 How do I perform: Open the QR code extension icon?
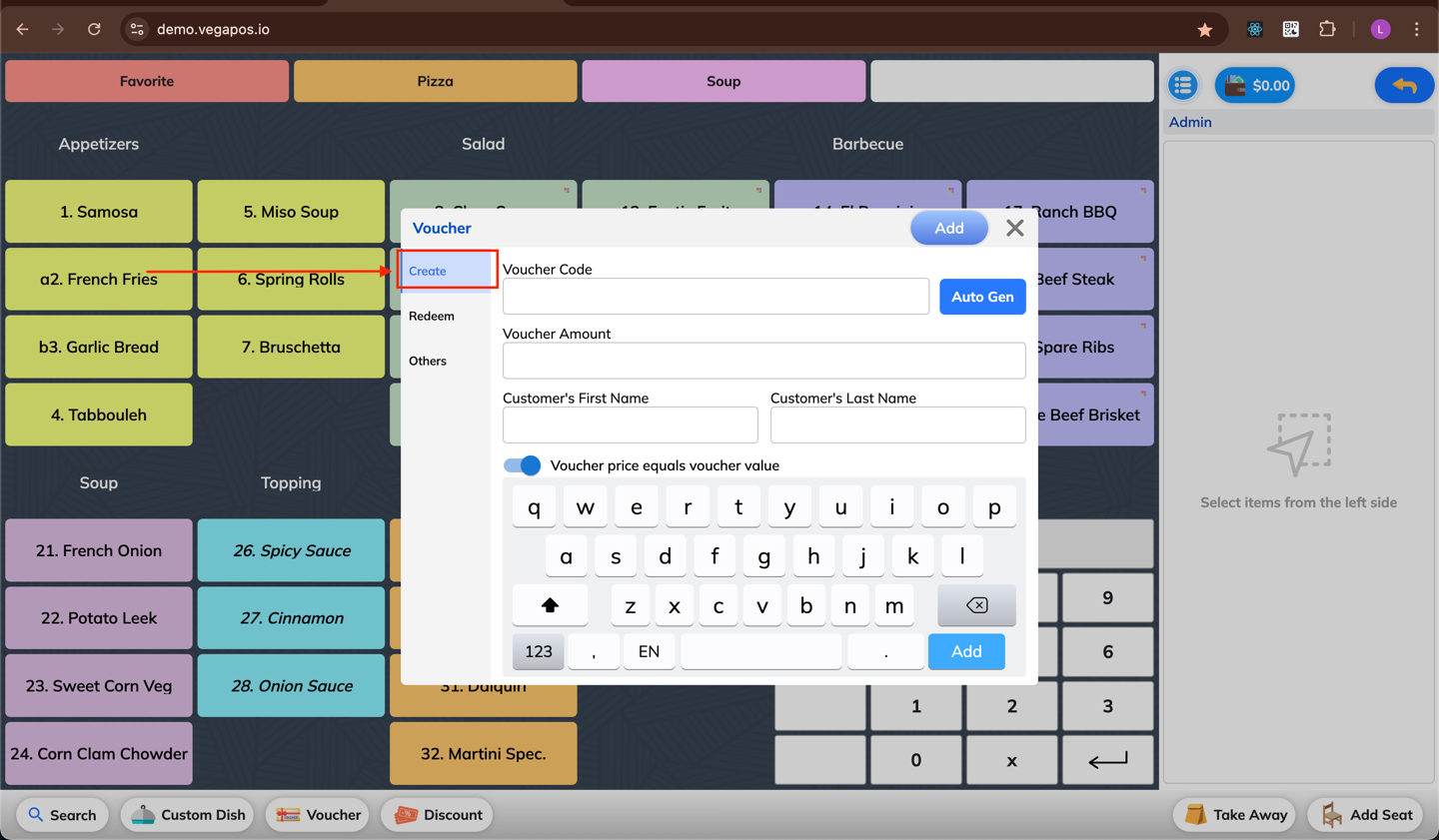1291,29
